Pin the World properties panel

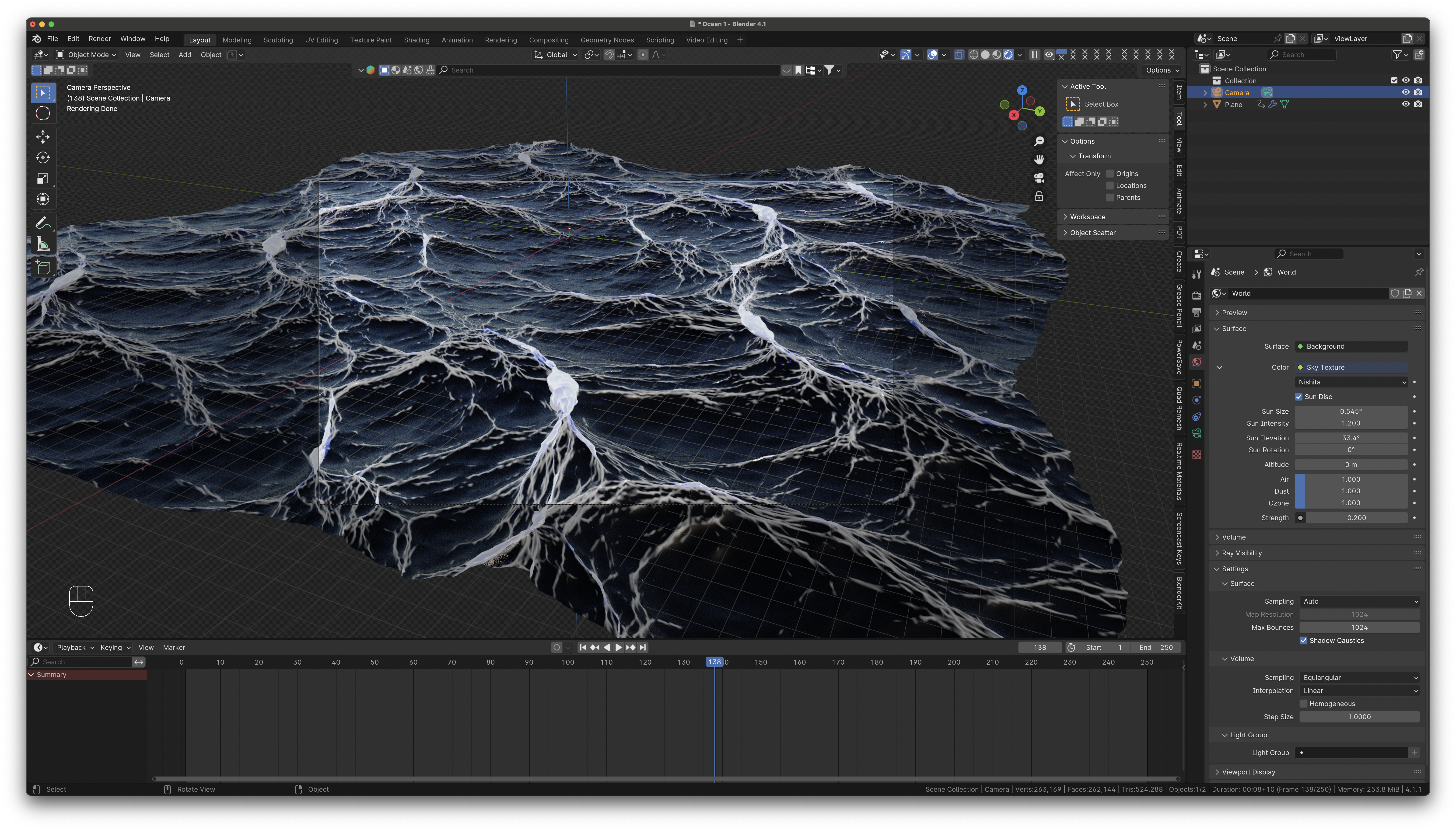(1419, 272)
